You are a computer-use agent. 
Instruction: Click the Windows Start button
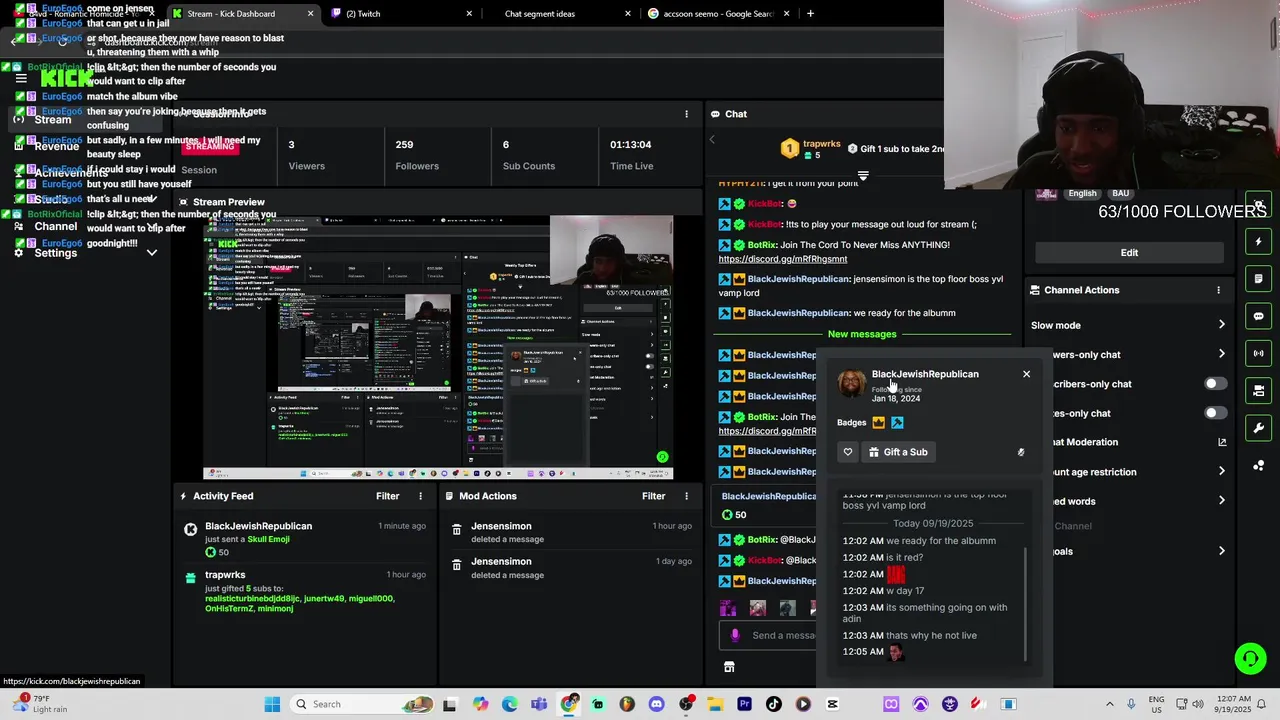[x=272, y=704]
